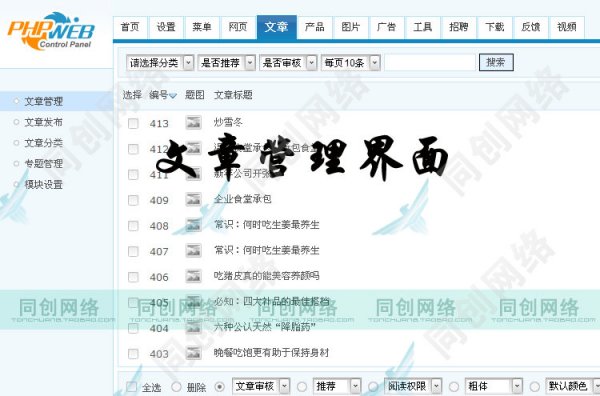Check the box beside article 406
The width and height of the screenshot is (600, 396).
133,277
